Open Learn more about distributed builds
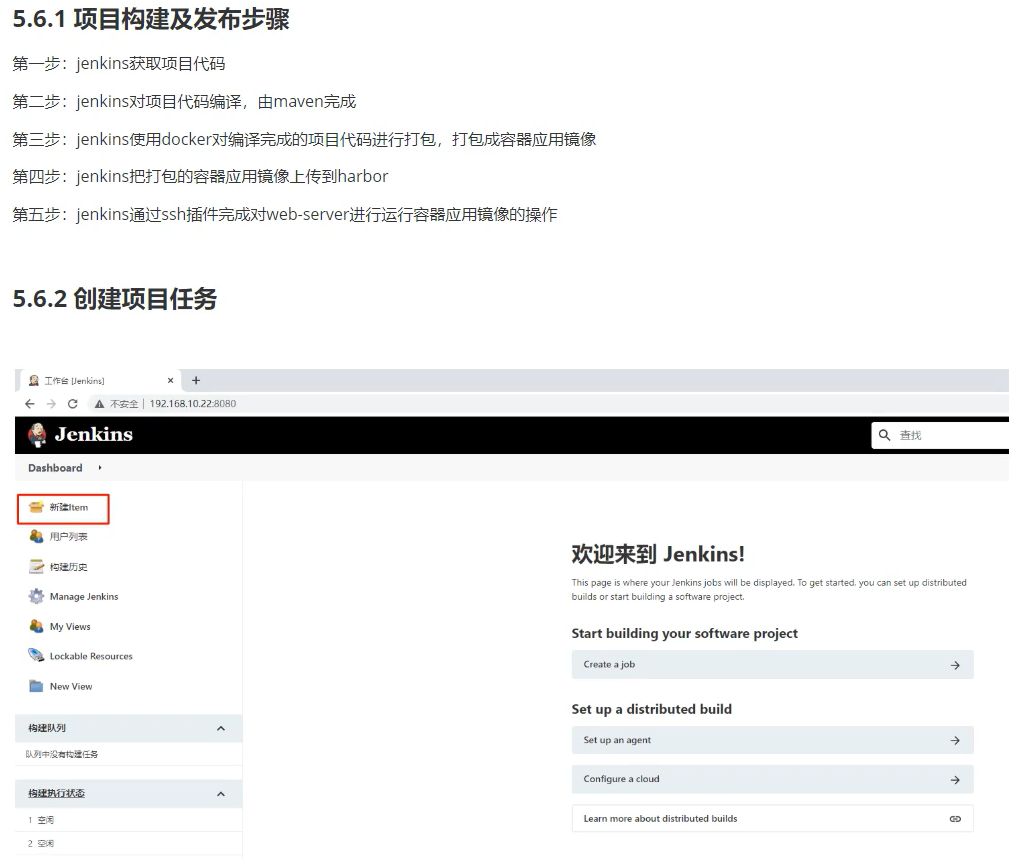Image resolution: width=1031 pixels, height=859 pixels. click(773, 819)
